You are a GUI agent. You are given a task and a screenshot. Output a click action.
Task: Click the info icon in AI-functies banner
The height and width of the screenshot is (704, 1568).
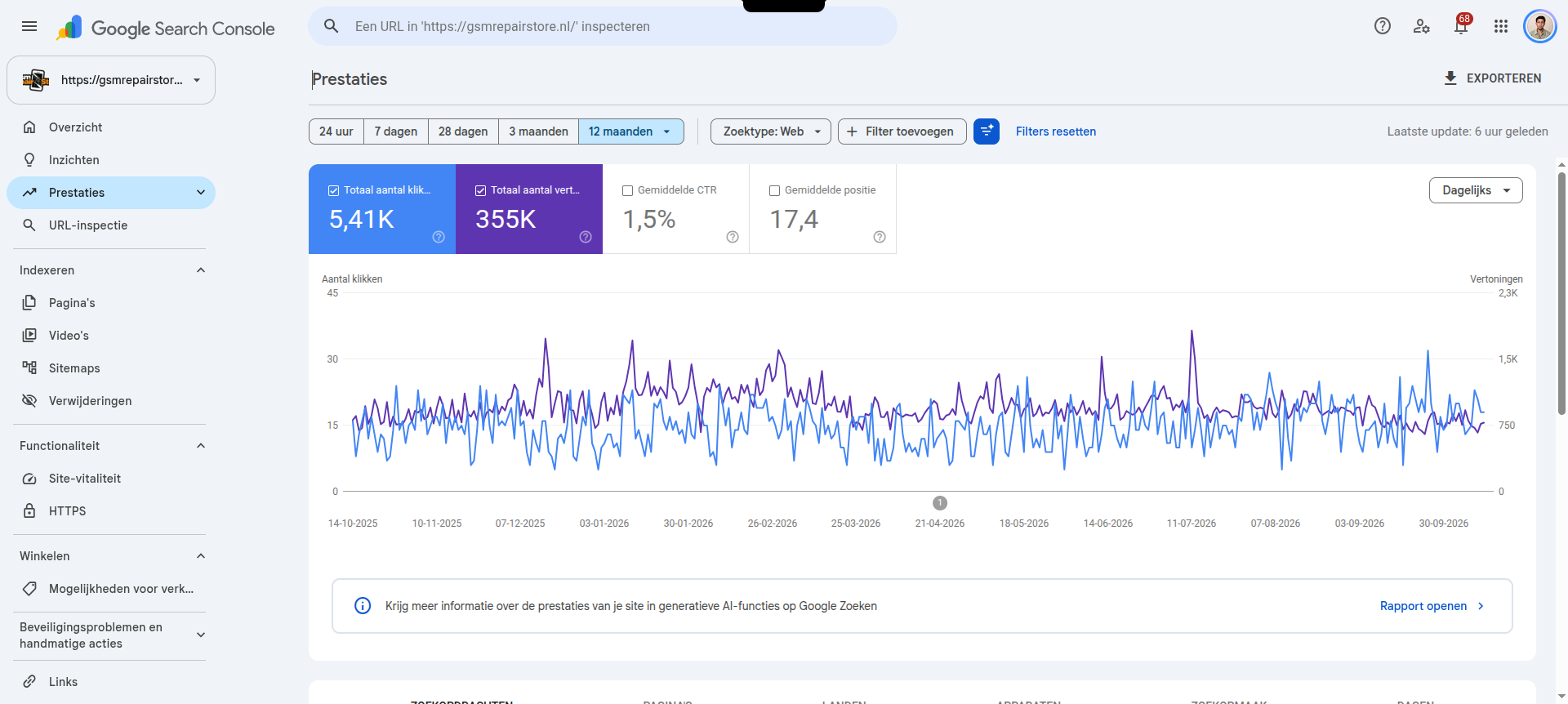pos(363,606)
